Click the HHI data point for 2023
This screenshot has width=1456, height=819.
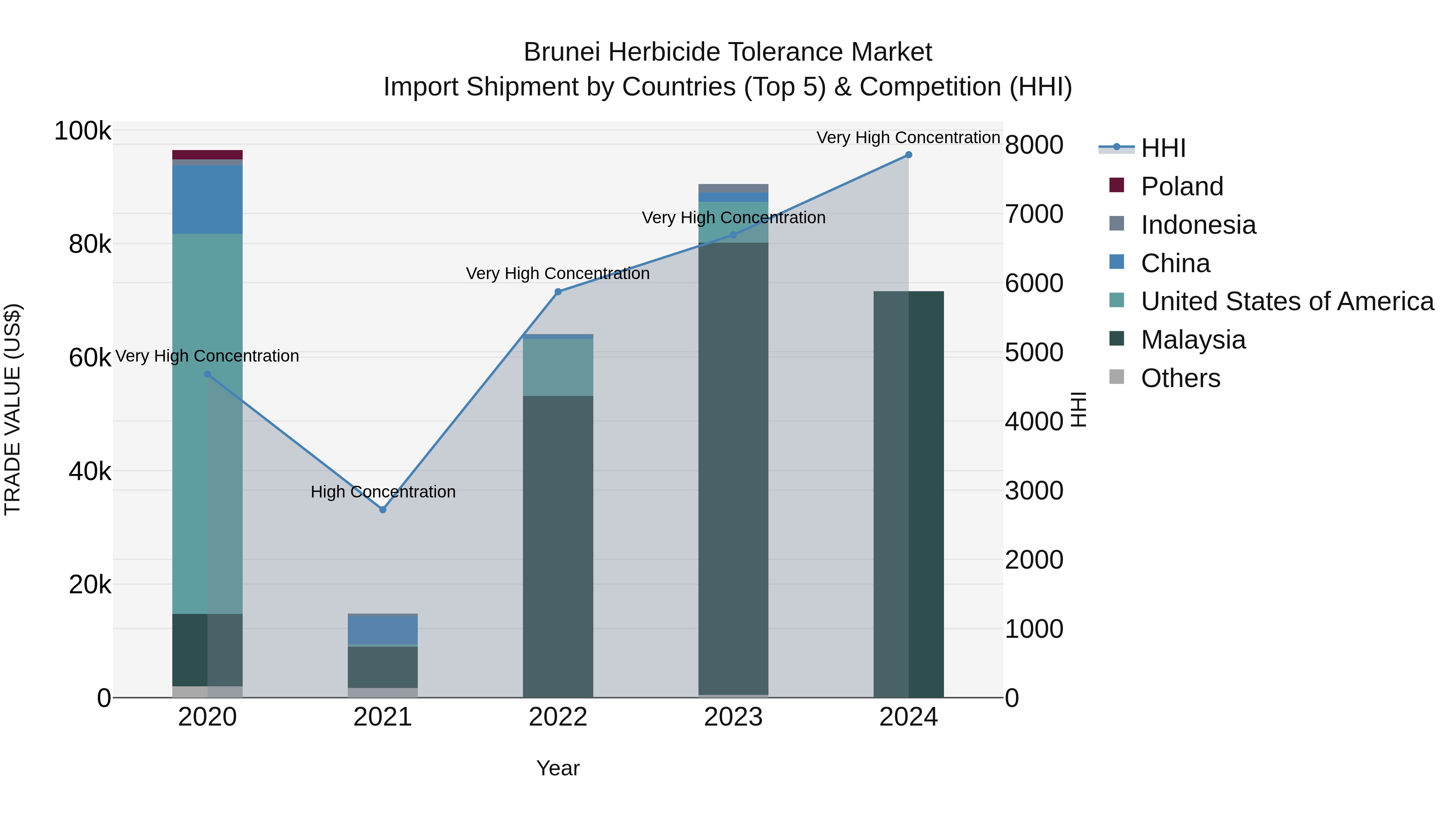pyautogui.click(x=734, y=235)
